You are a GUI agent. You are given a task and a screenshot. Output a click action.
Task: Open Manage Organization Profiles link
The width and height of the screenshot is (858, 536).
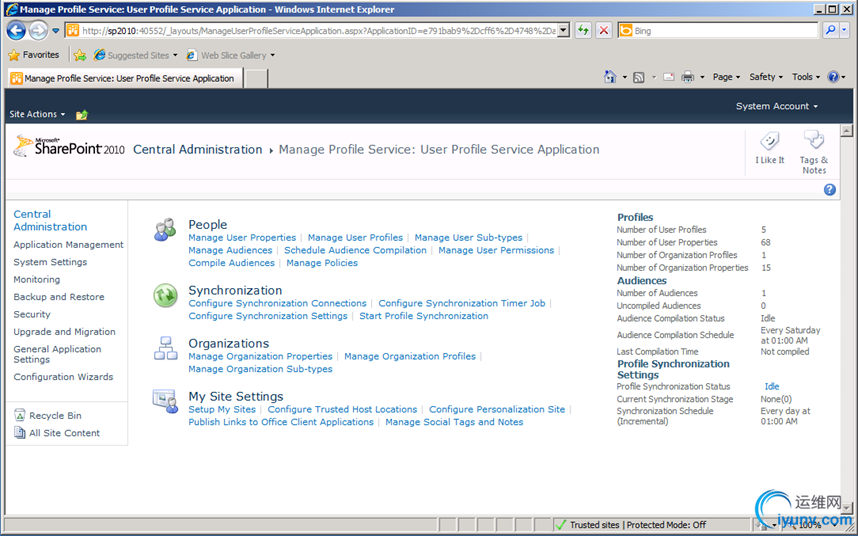[410, 356]
